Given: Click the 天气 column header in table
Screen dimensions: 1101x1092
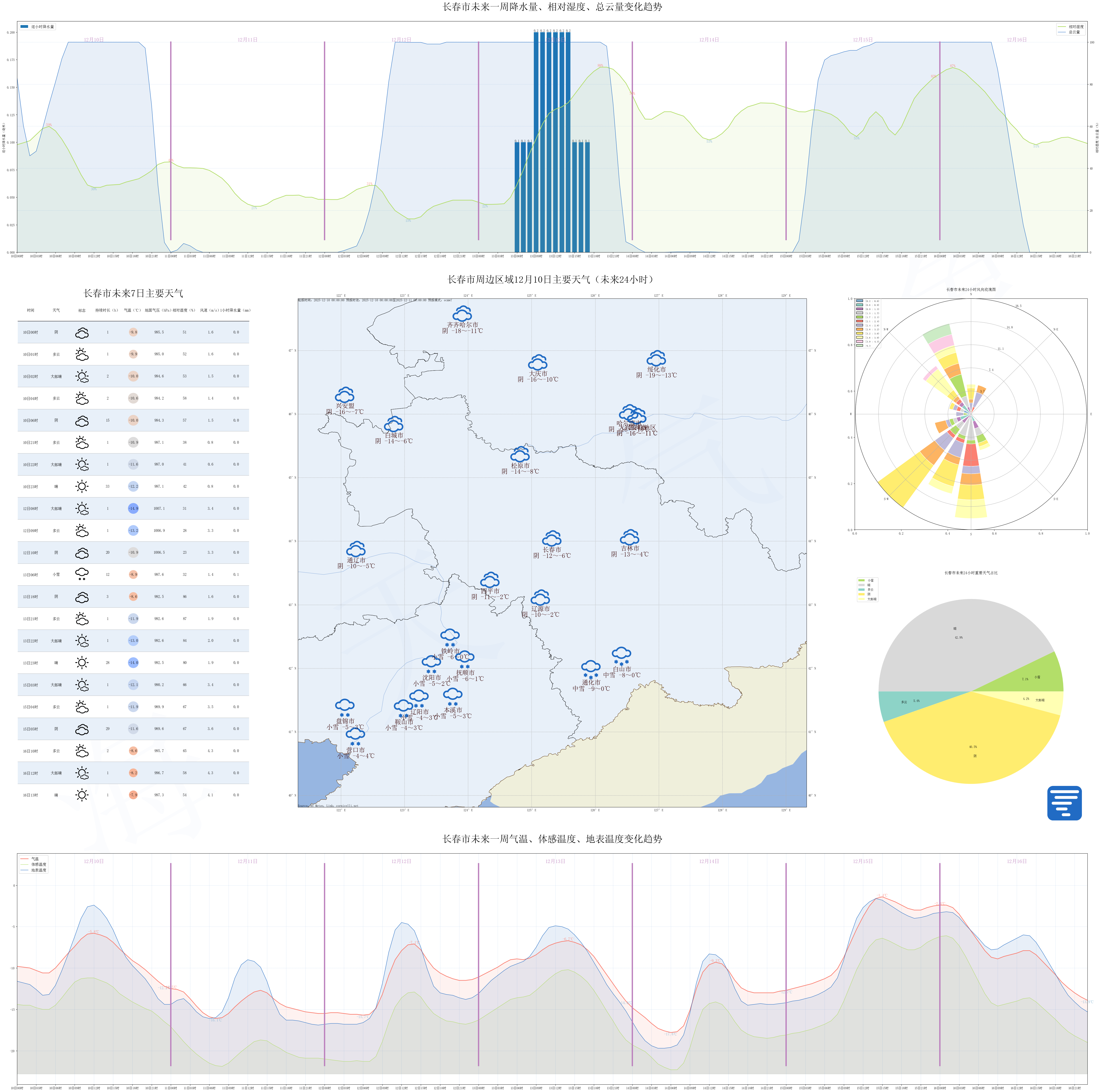Looking at the screenshot, I should tap(56, 310).
